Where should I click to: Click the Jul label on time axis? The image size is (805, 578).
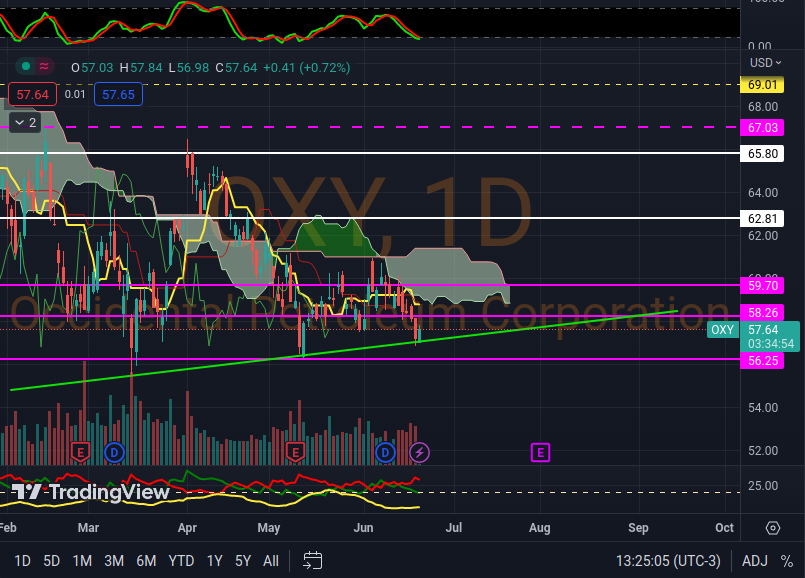[454, 528]
